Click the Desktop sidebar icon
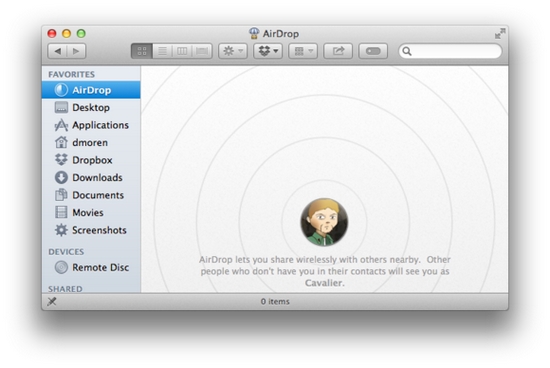The image size is (550, 368). [61, 107]
